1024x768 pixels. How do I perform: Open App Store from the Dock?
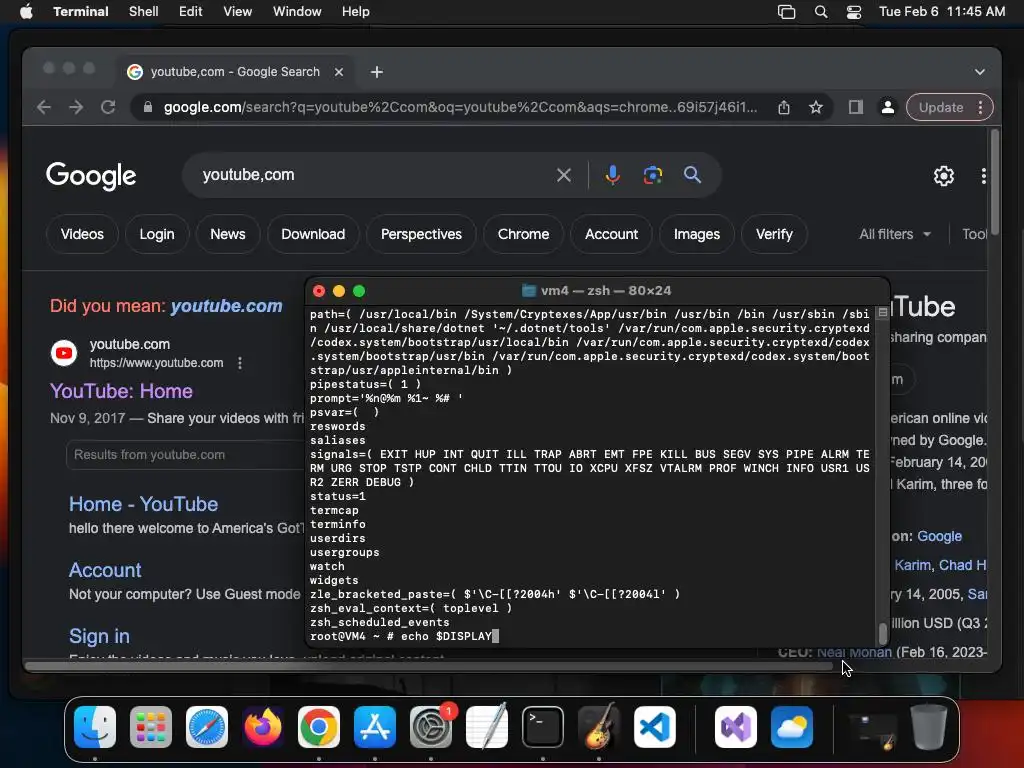click(x=375, y=727)
